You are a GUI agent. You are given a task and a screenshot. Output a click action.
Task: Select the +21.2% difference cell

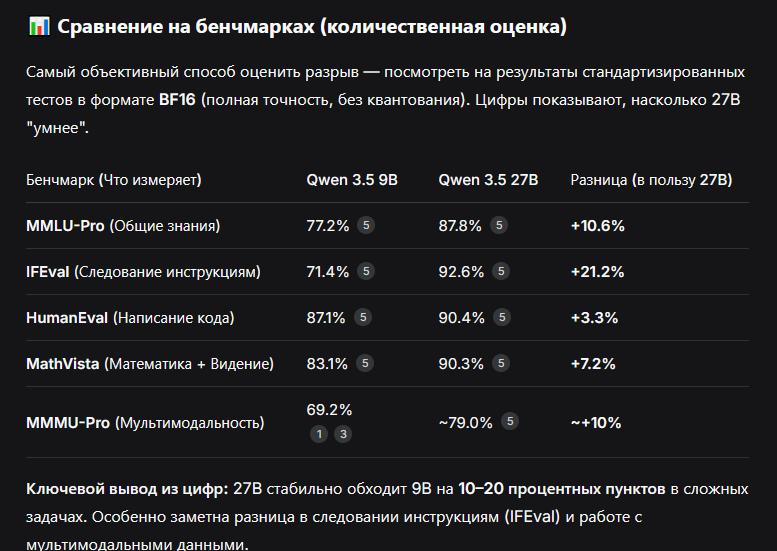click(x=597, y=272)
